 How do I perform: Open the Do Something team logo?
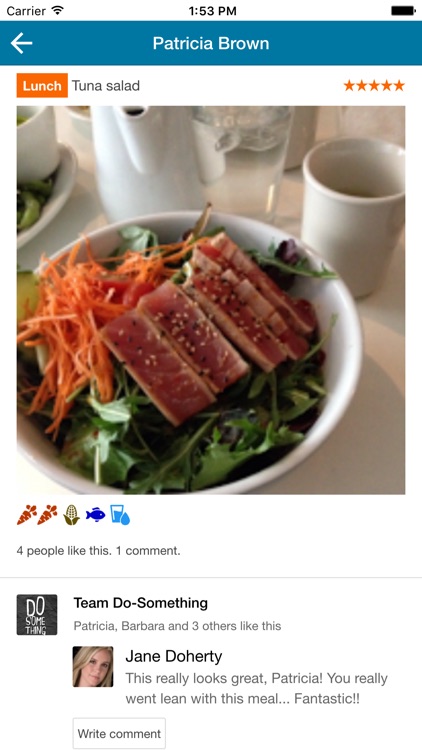[37, 615]
